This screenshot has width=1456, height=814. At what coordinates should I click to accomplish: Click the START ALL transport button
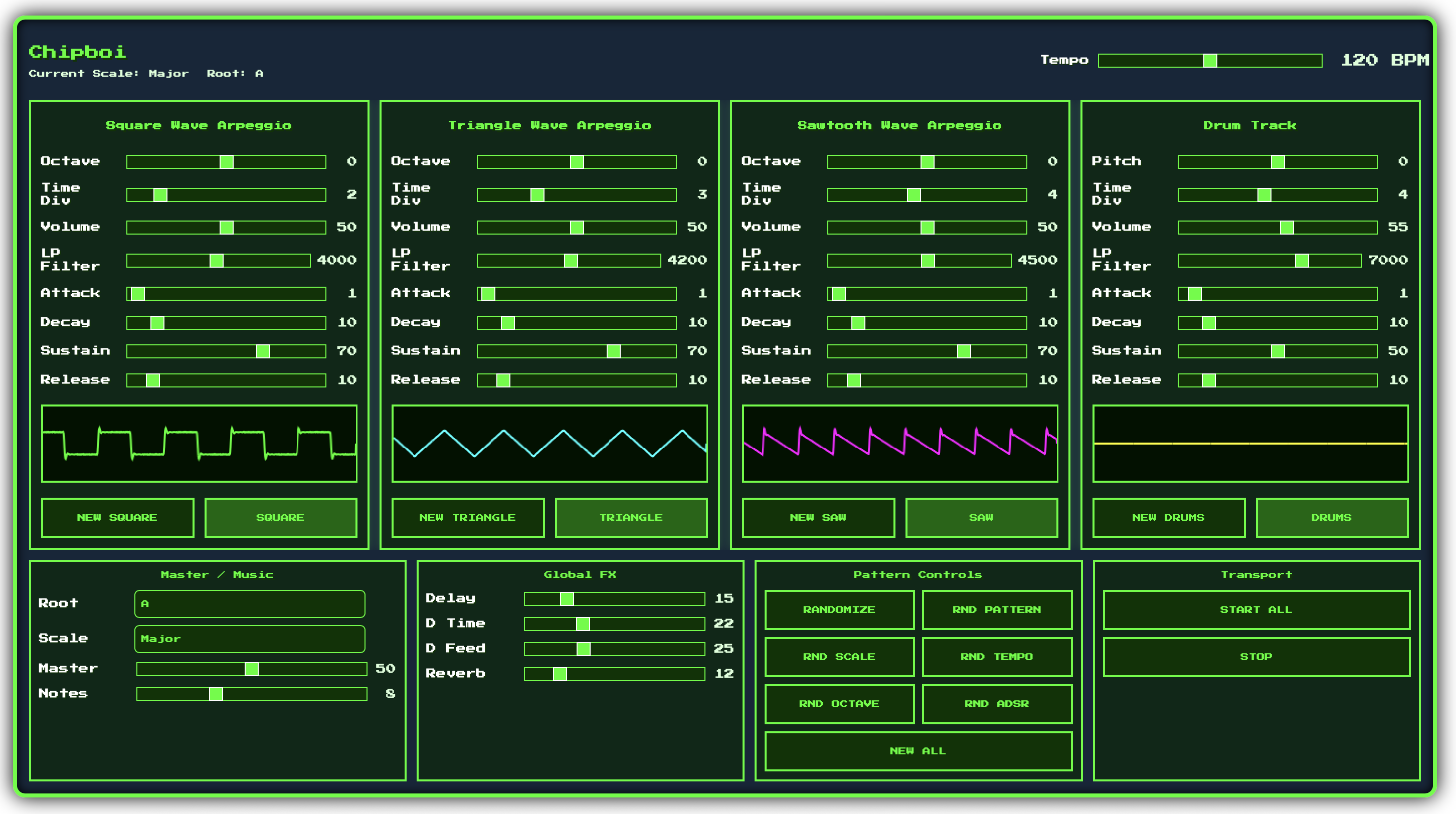[1256, 609]
